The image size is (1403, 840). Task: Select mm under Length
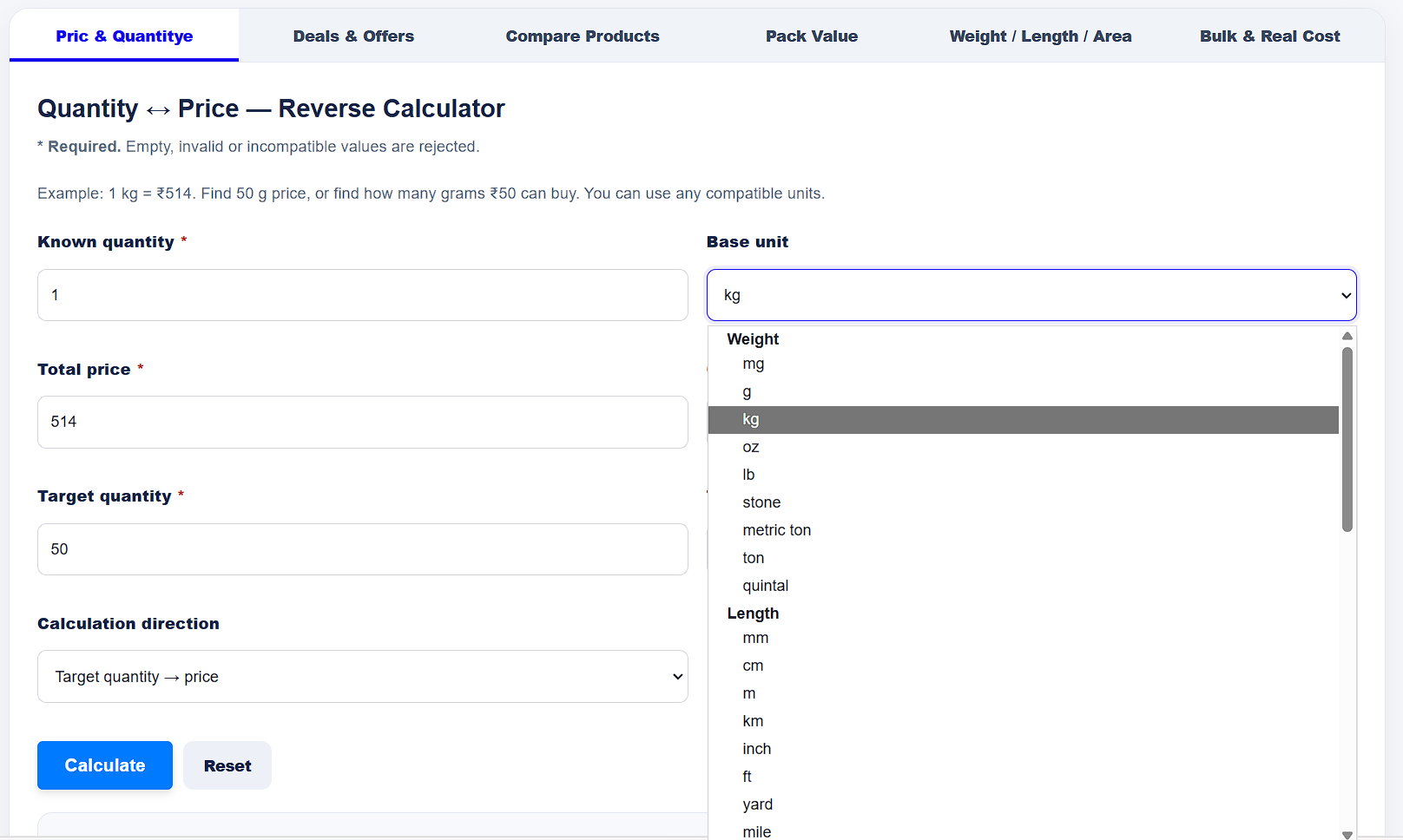1024,639
